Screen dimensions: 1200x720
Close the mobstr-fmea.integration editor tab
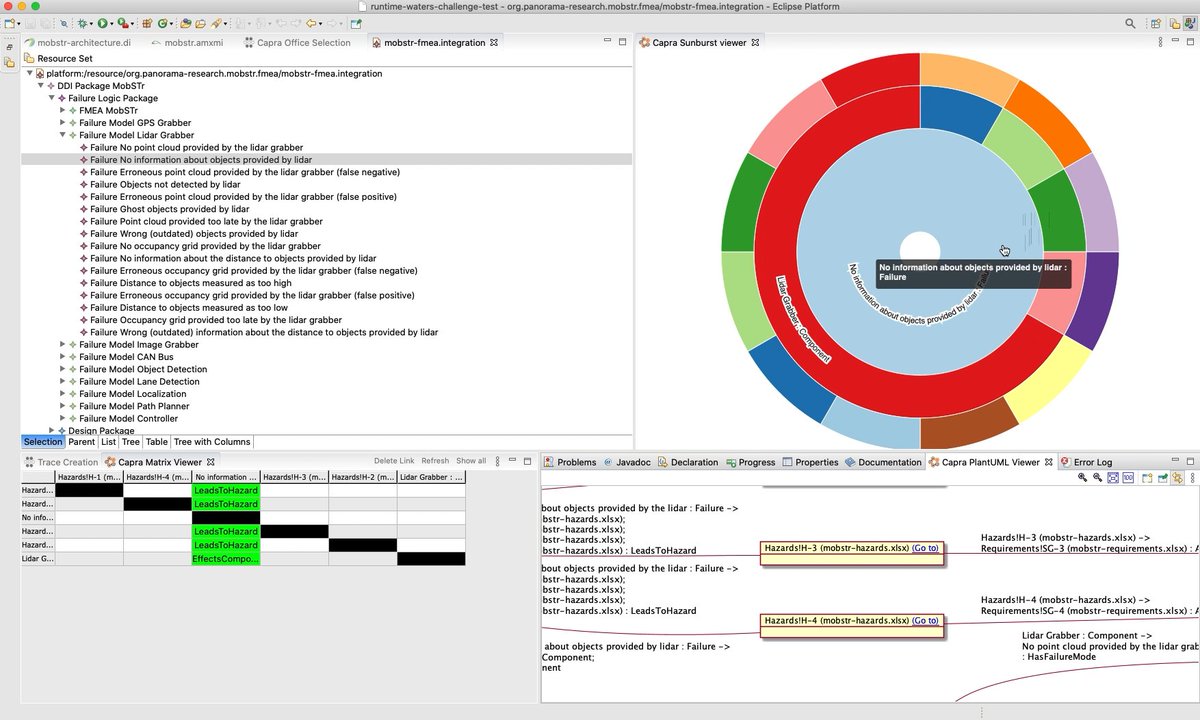click(x=494, y=43)
